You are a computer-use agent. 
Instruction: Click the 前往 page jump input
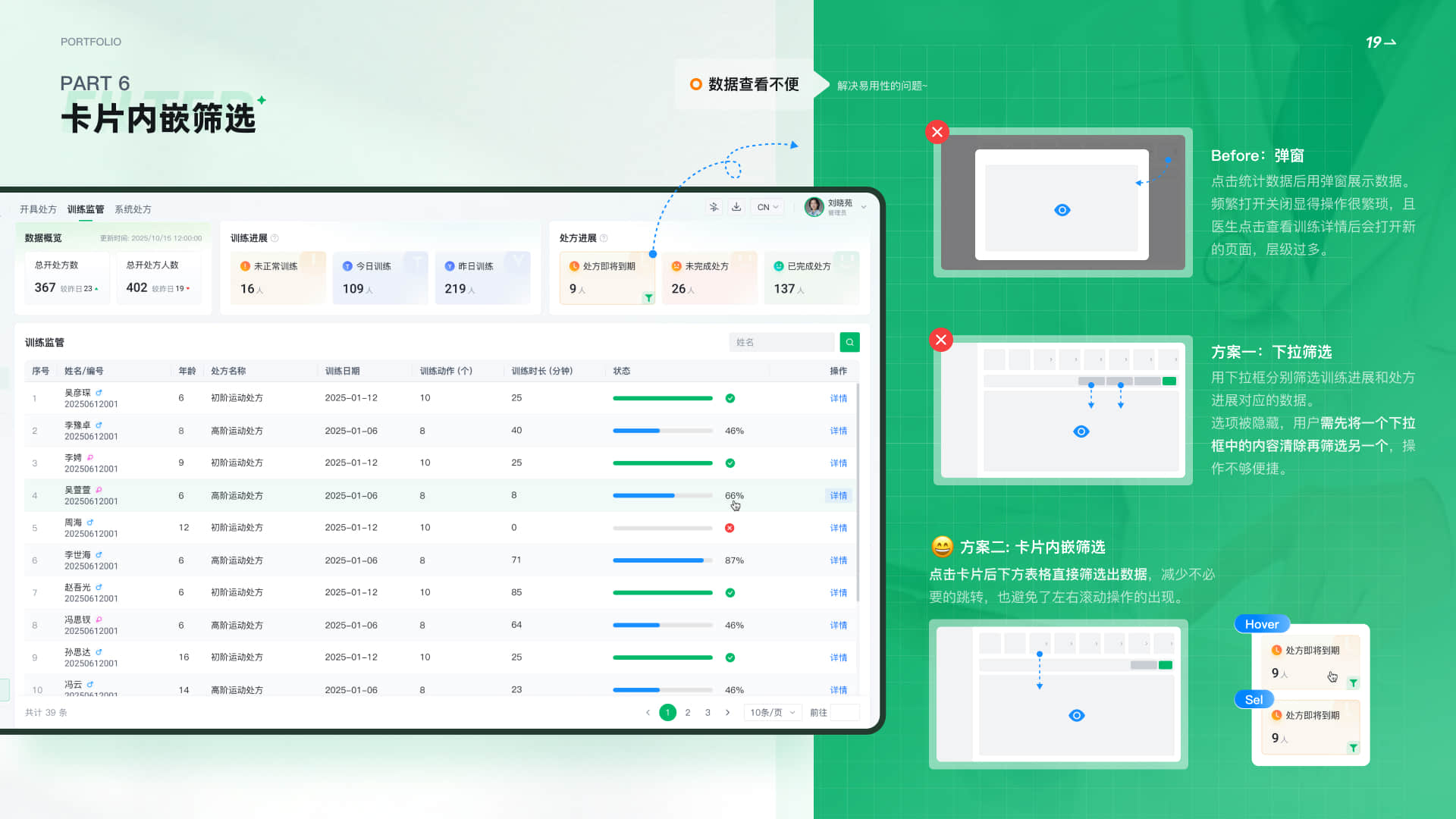click(x=845, y=713)
